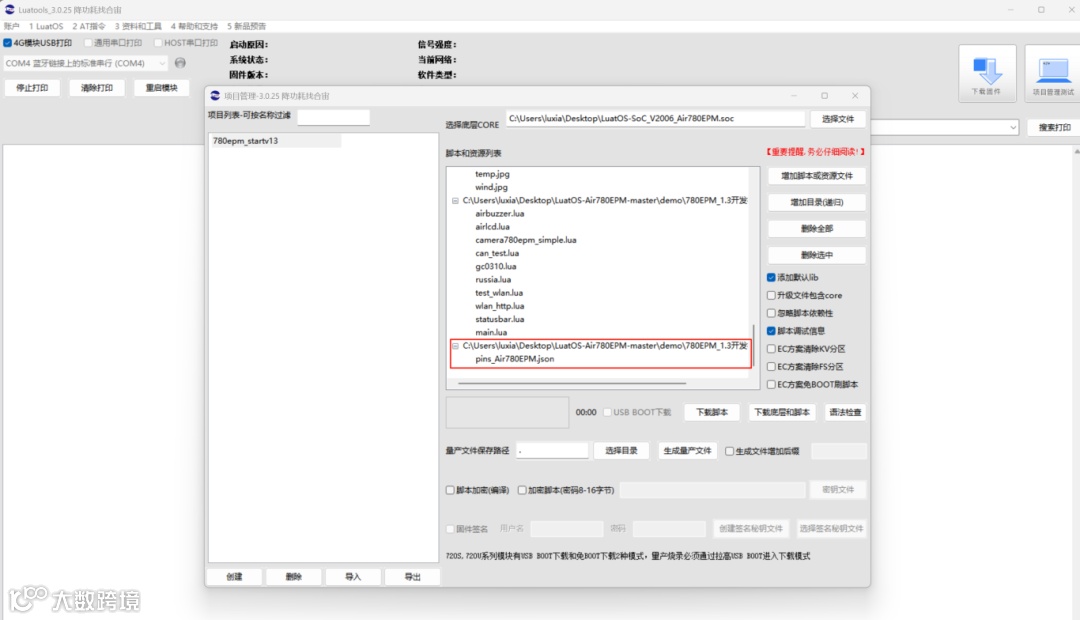The height and width of the screenshot is (620, 1080).
Task: Enable EC方案免BOOT刷脚本 checkbox
Action: tap(771, 385)
